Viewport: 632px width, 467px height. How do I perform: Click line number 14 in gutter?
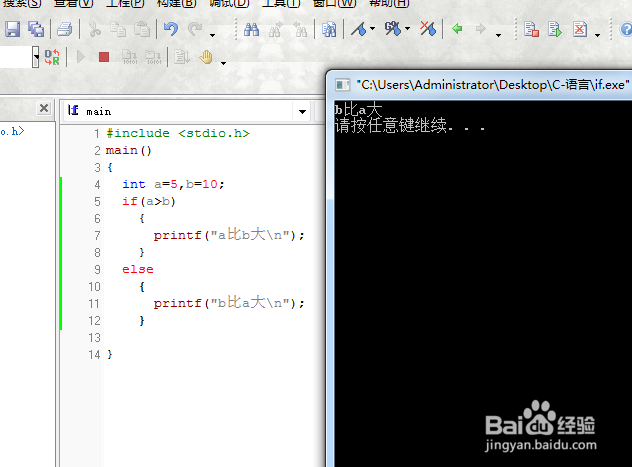pyautogui.click(x=94, y=355)
